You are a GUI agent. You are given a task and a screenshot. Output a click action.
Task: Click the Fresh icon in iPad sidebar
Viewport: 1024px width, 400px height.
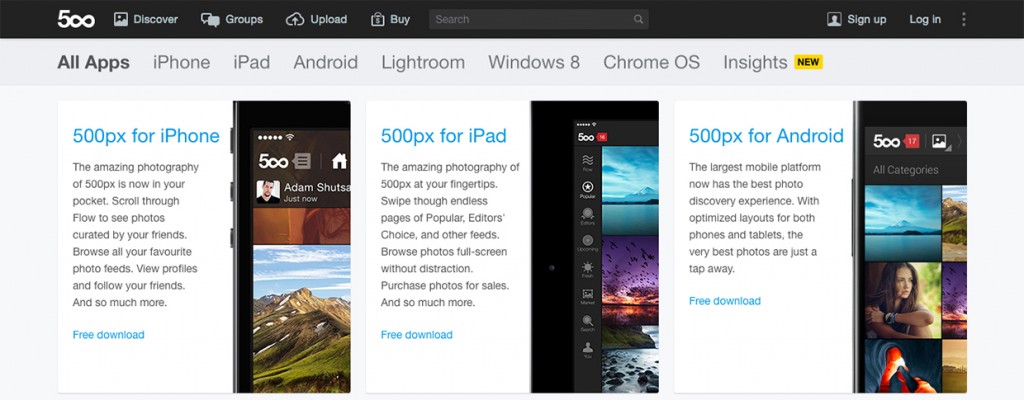coord(588,269)
